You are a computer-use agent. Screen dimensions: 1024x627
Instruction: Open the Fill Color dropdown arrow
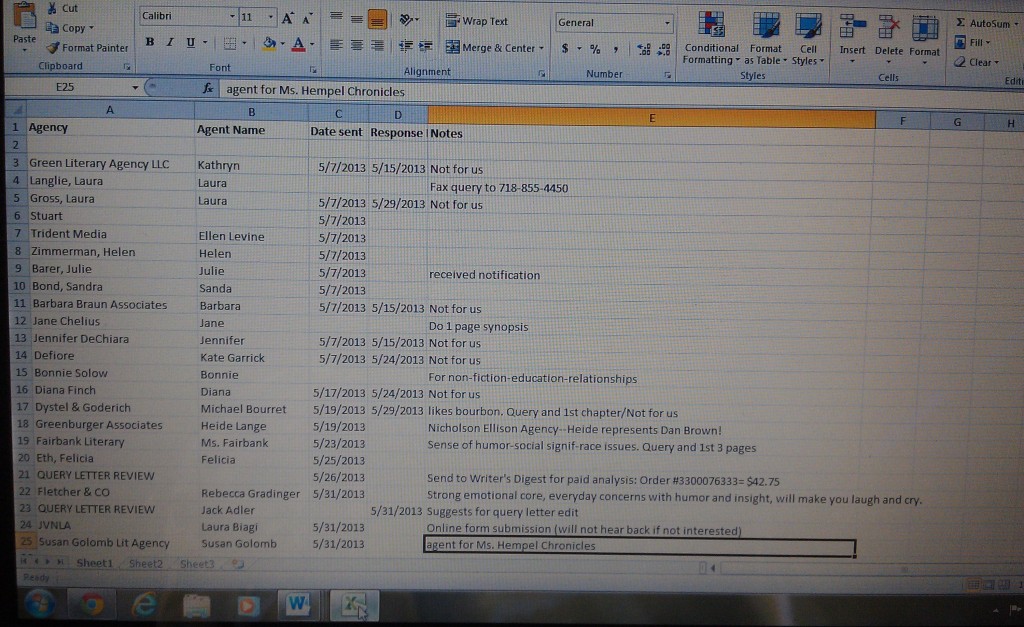coord(282,44)
